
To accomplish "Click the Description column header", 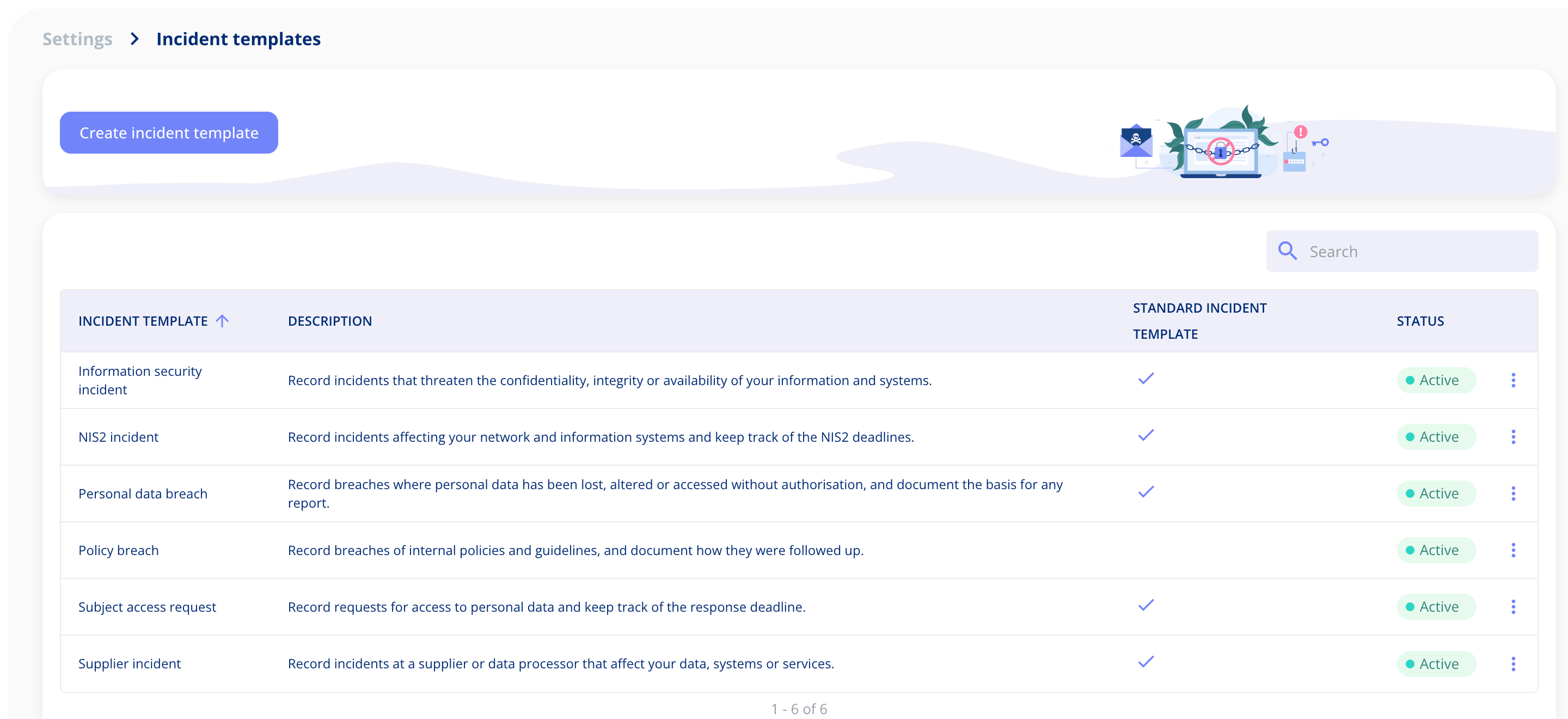I will (330, 321).
